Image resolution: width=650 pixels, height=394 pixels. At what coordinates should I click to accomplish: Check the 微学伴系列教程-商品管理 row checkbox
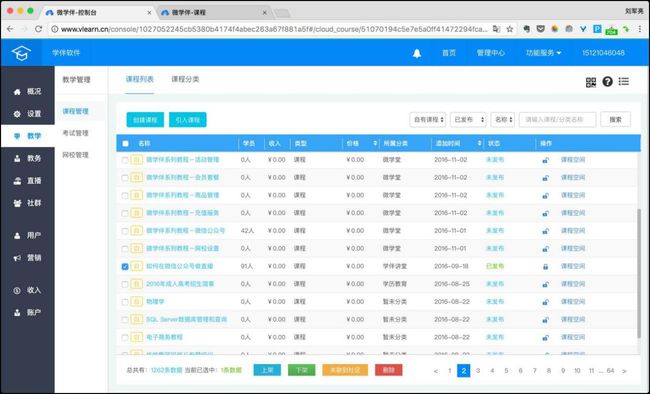pyautogui.click(x=125, y=196)
